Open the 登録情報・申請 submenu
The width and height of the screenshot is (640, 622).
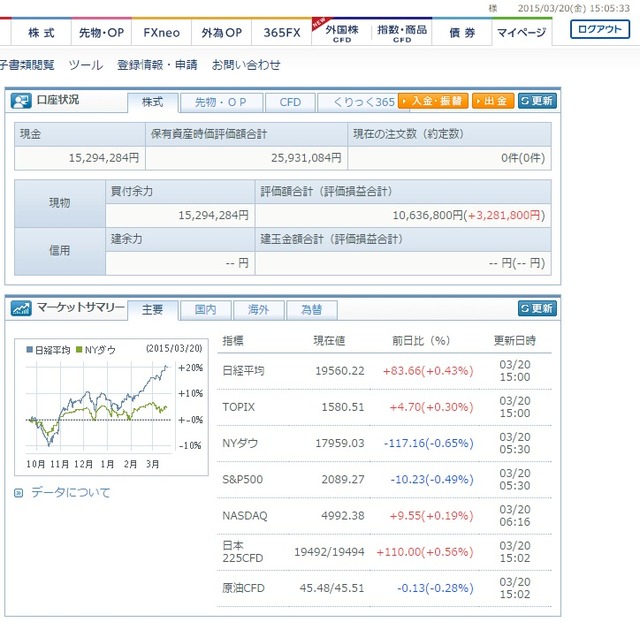(x=157, y=65)
